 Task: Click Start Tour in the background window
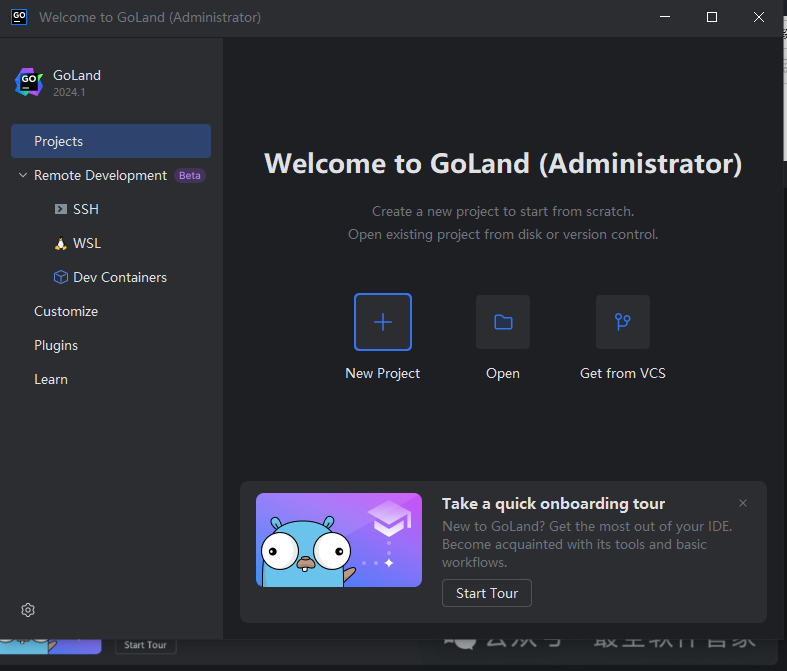pyautogui.click(x=146, y=645)
